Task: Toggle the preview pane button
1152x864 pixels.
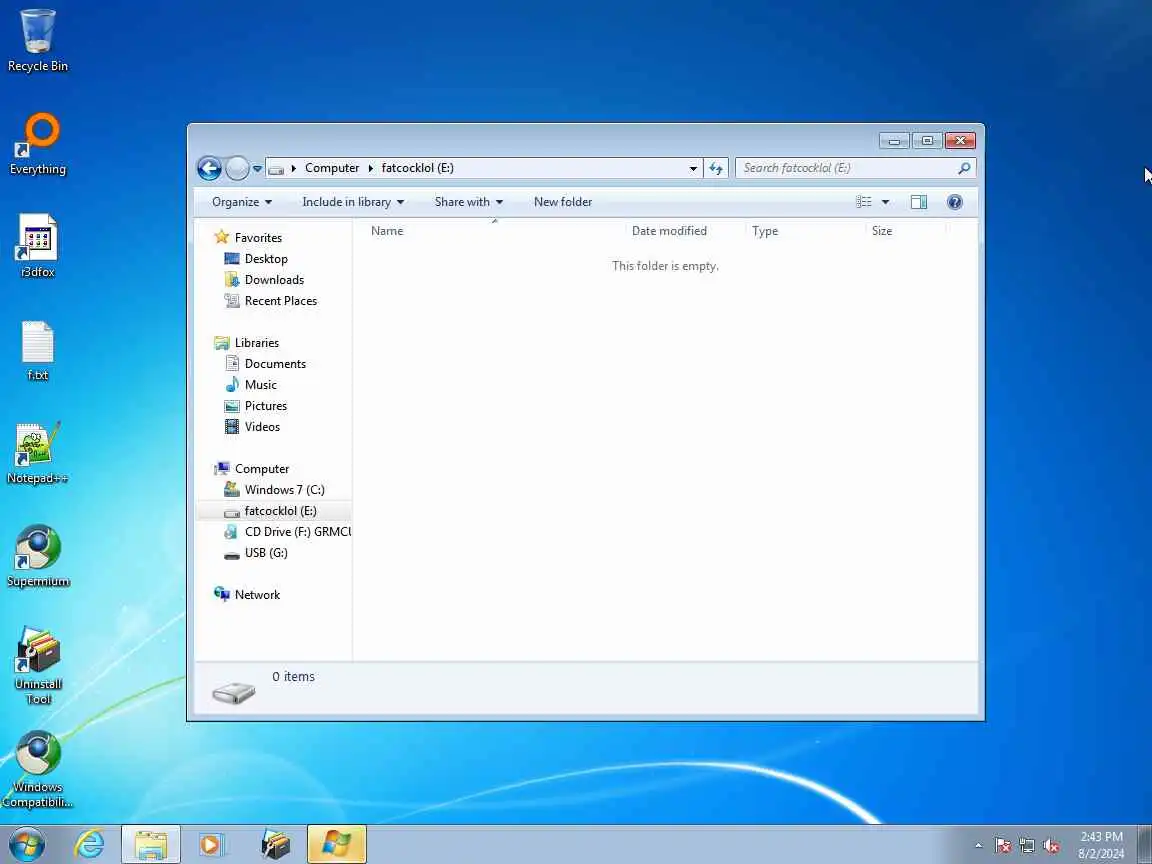Action: pyautogui.click(x=918, y=202)
